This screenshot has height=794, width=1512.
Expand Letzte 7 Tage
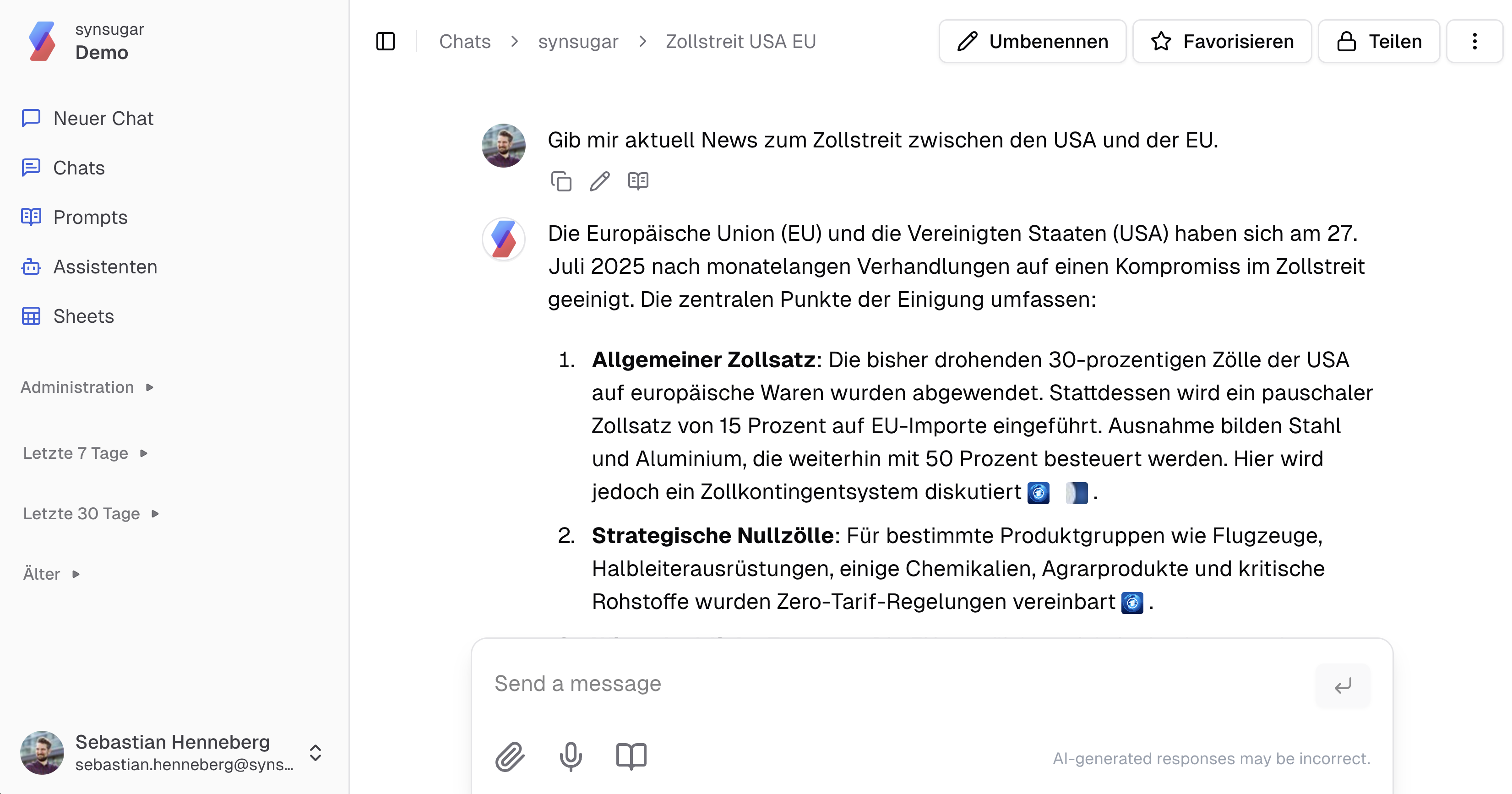click(x=85, y=453)
